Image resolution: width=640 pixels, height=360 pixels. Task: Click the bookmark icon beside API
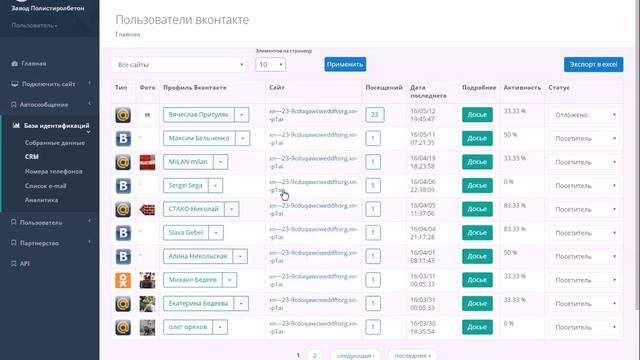coord(13,263)
